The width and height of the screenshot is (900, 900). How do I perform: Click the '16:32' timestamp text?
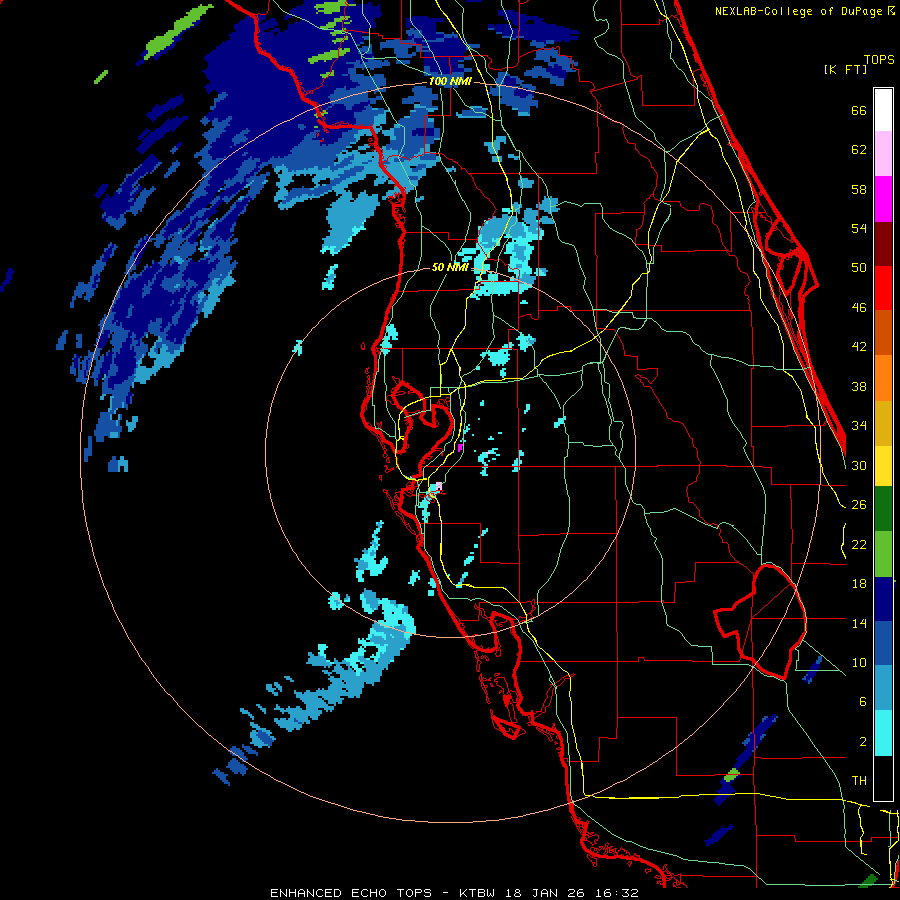click(x=619, y=893)
